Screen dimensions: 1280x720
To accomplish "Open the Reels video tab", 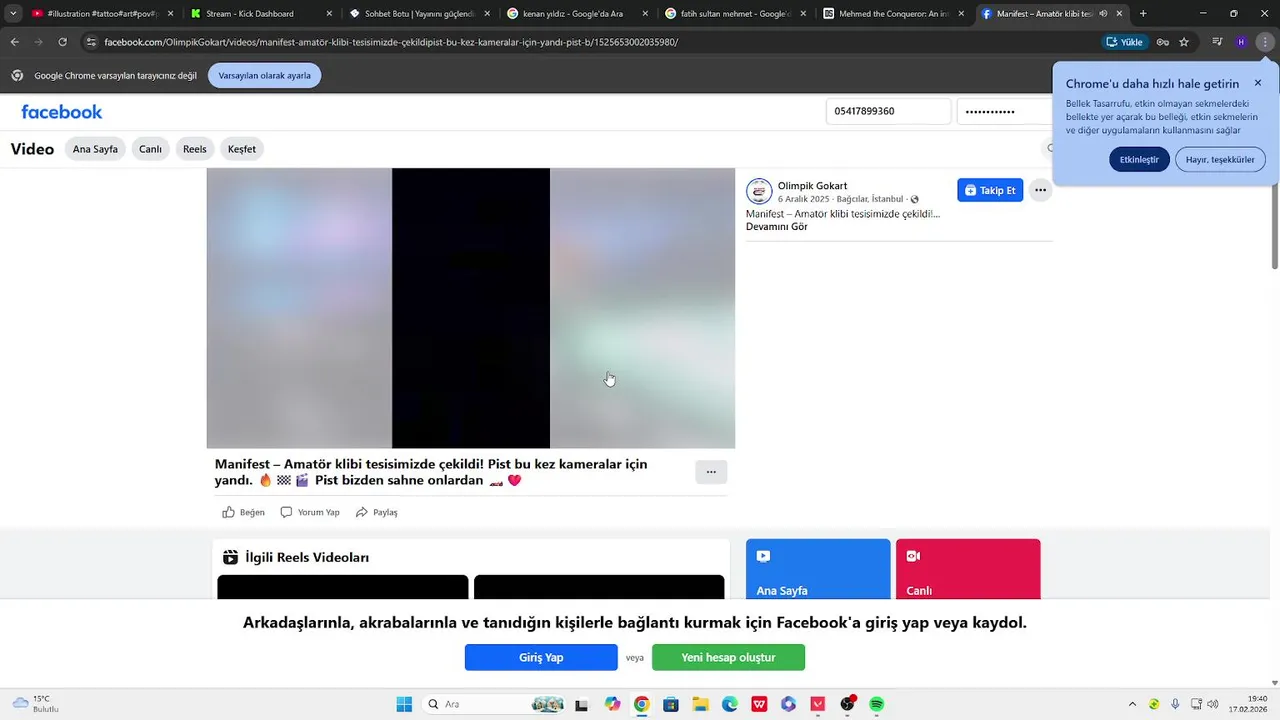I will point(195,149).
